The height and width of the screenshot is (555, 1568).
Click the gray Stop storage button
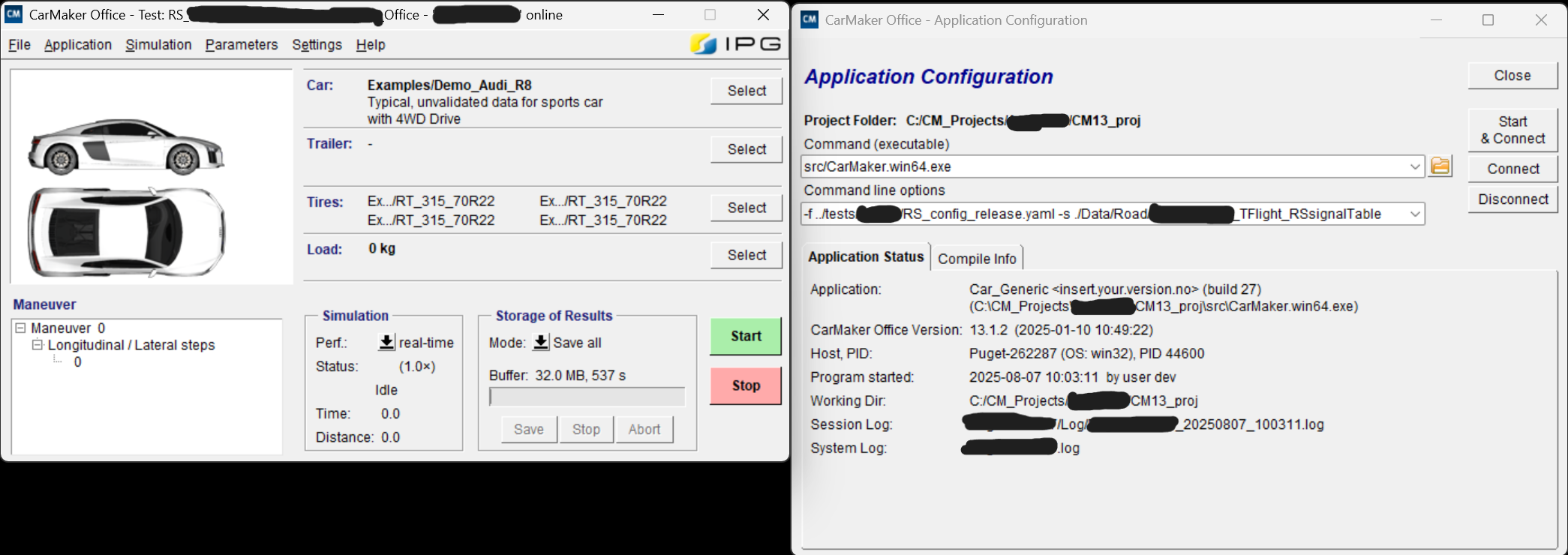[587, 430]
